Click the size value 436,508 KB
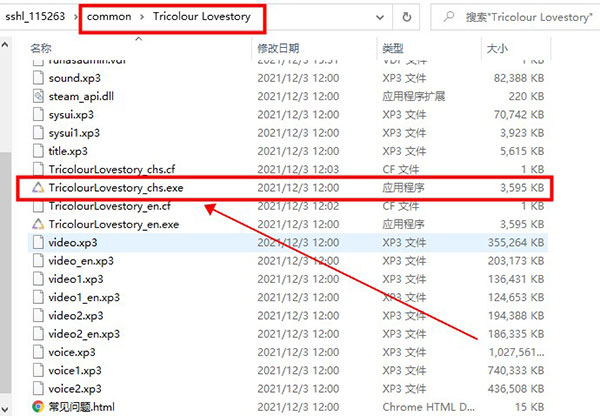The image size is (600, 416). (x=516, y=389)
